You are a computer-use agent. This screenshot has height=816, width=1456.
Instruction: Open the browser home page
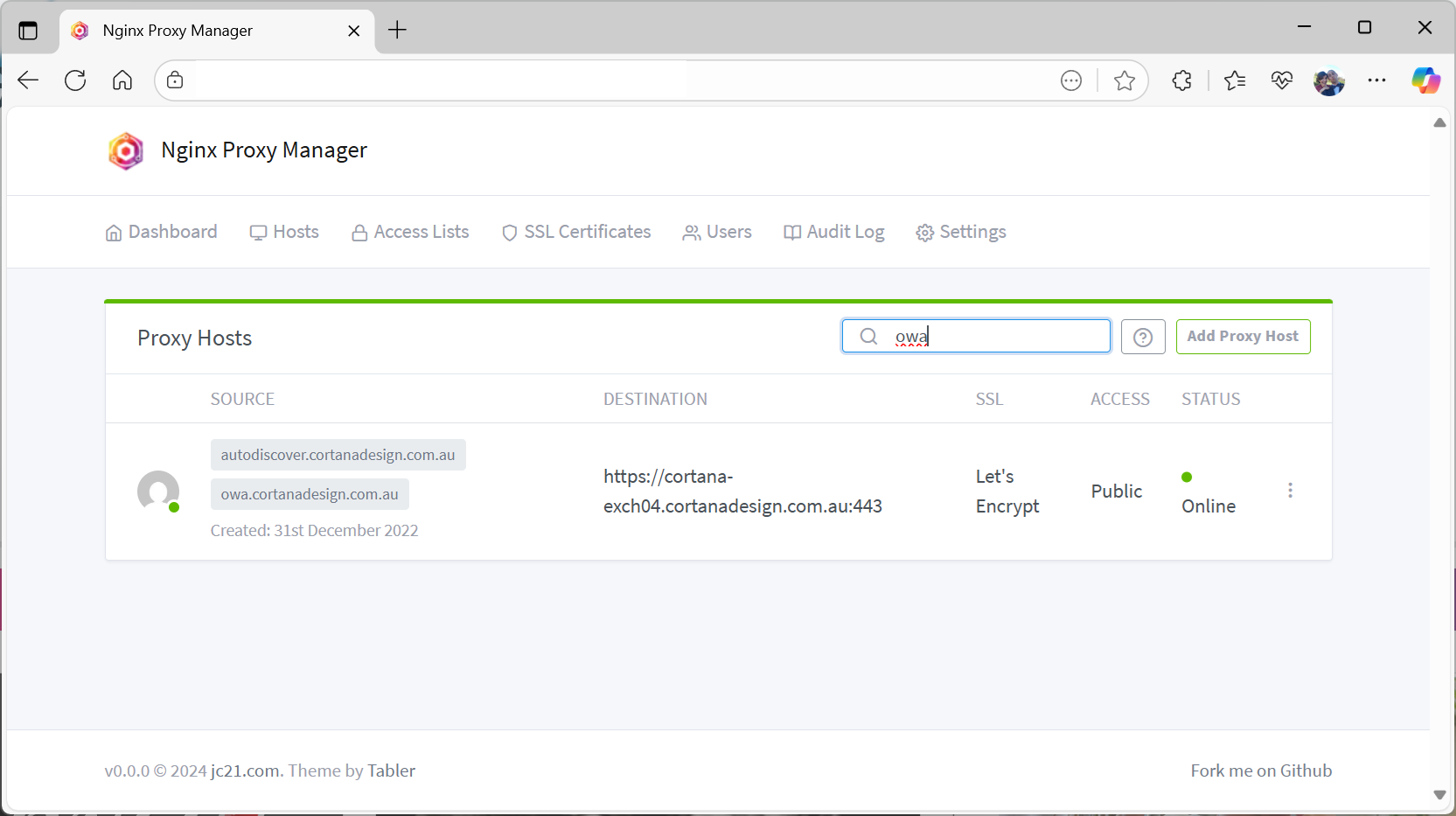point(122,80)
